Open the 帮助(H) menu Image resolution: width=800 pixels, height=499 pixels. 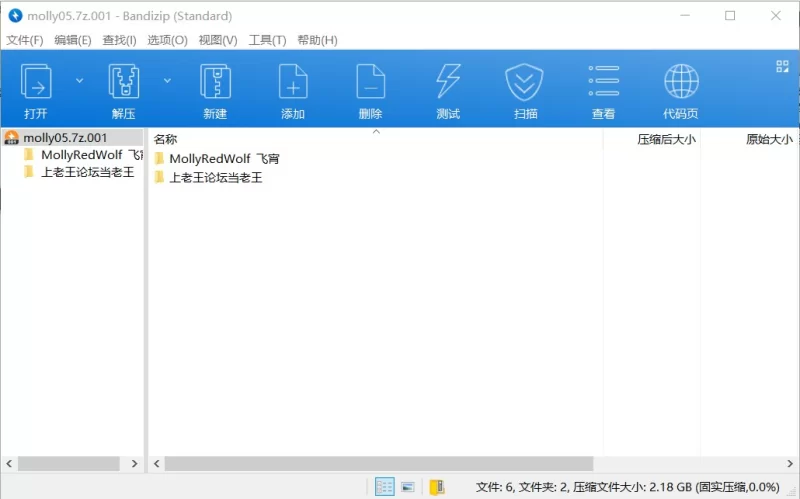(317, 40)
